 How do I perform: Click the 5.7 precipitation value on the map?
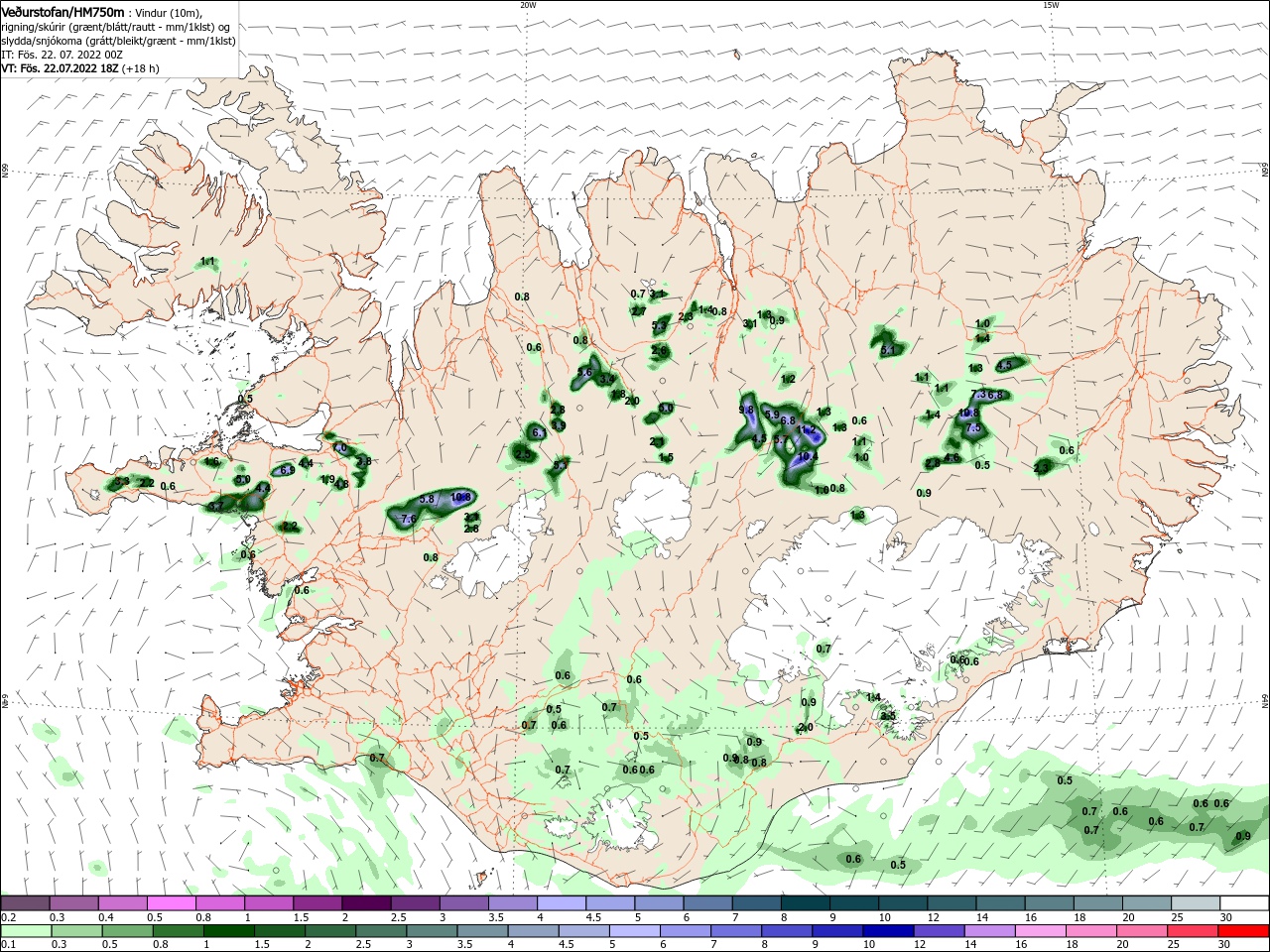point(781,439)
